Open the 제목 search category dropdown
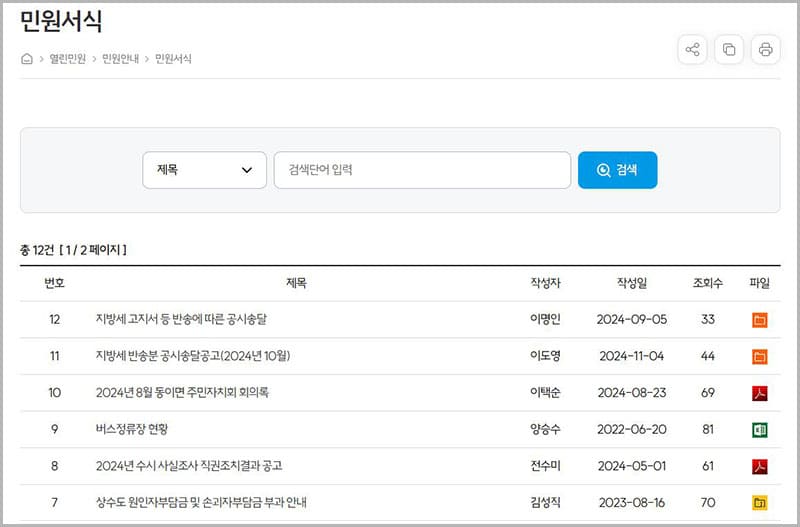This screenshot has height=527, width=800. pyautogui.click(x=204, y=170)
